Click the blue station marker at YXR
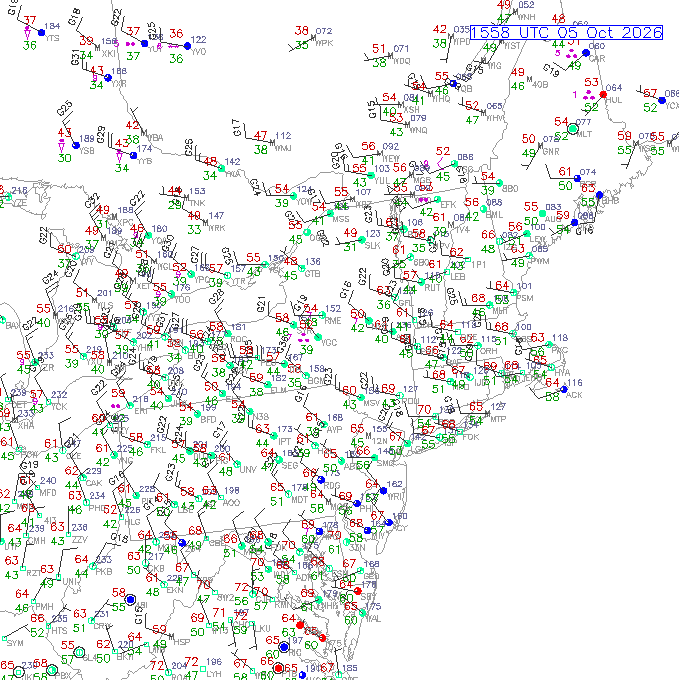 point(108,78)
